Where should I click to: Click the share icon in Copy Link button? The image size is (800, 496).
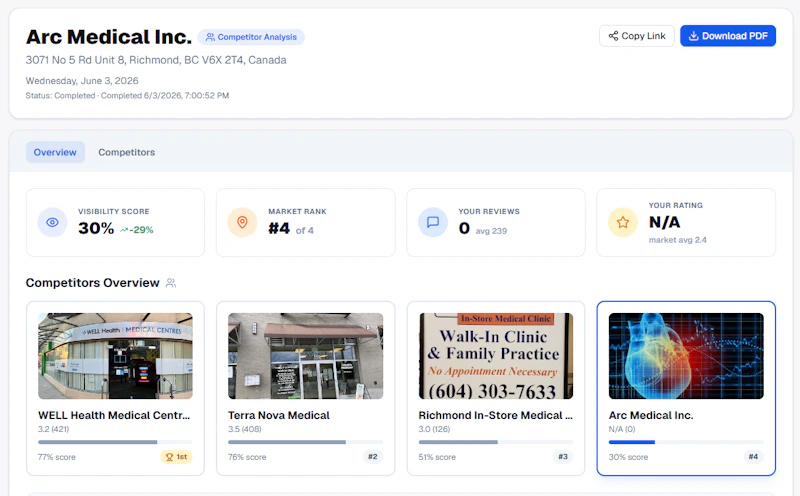613,36
